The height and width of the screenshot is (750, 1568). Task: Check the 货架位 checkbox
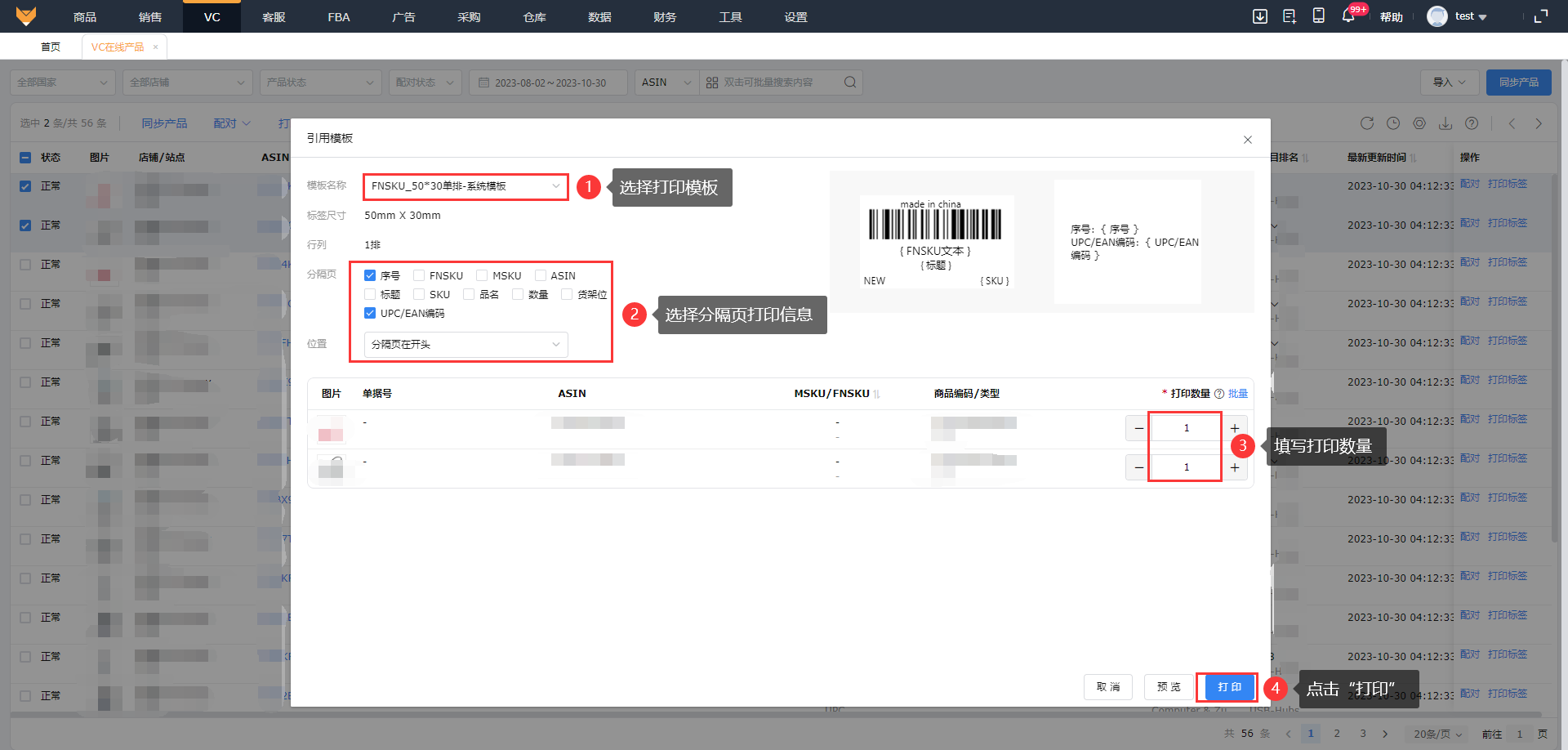point(567,294)
